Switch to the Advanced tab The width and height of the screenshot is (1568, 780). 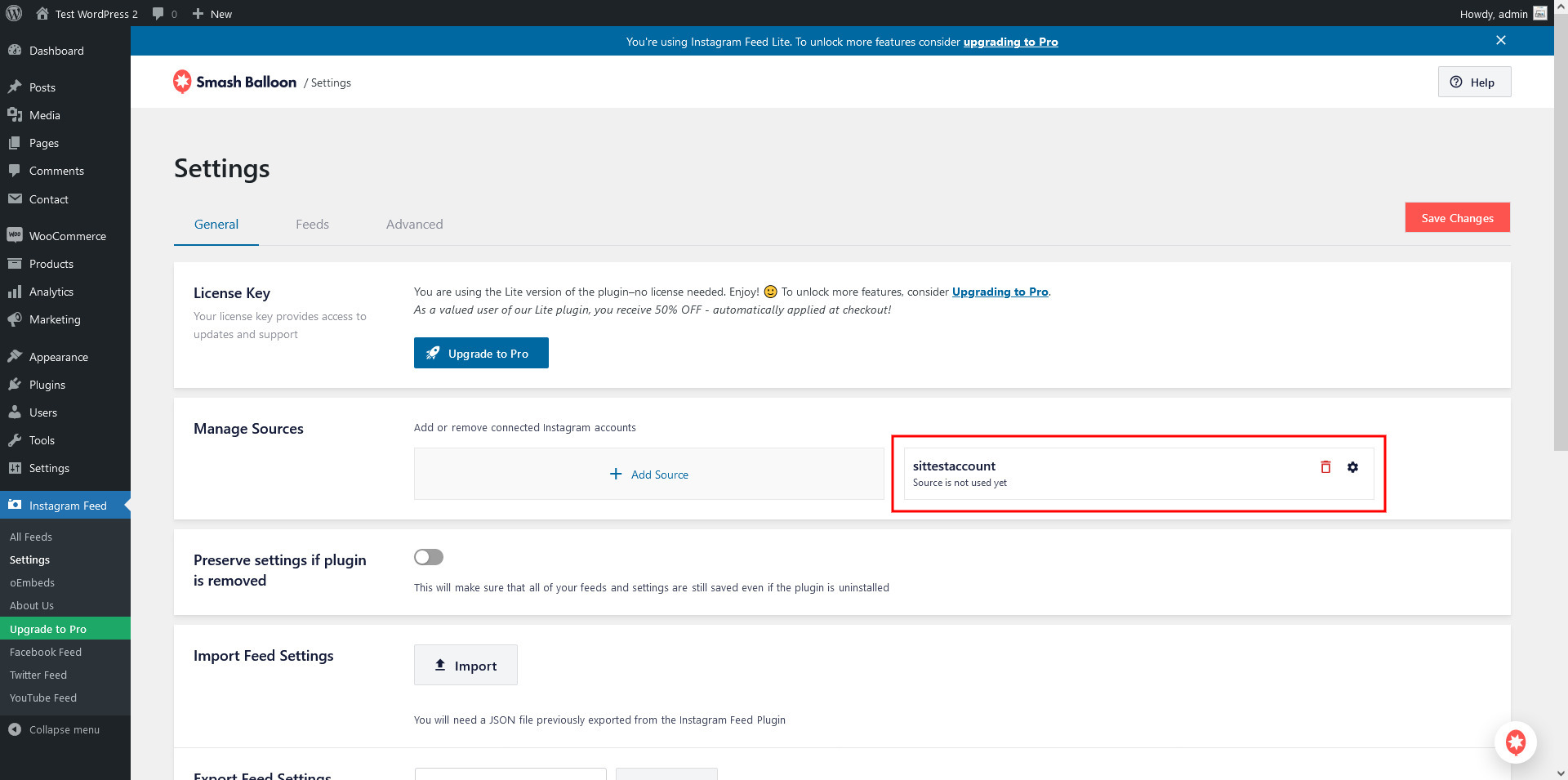414,225
